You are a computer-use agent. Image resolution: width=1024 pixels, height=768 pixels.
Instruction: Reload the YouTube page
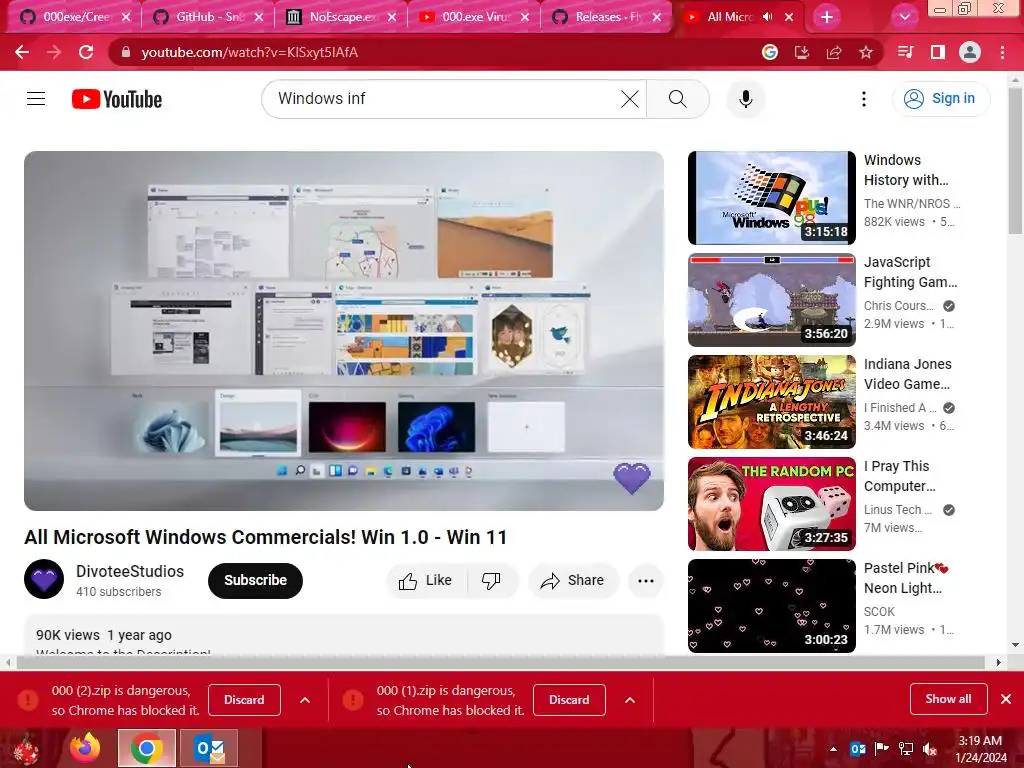tap(86, 52)
